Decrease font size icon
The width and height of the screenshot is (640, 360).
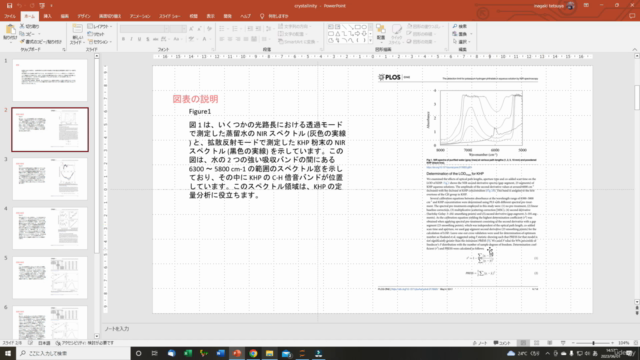click(x=199, y=29)
